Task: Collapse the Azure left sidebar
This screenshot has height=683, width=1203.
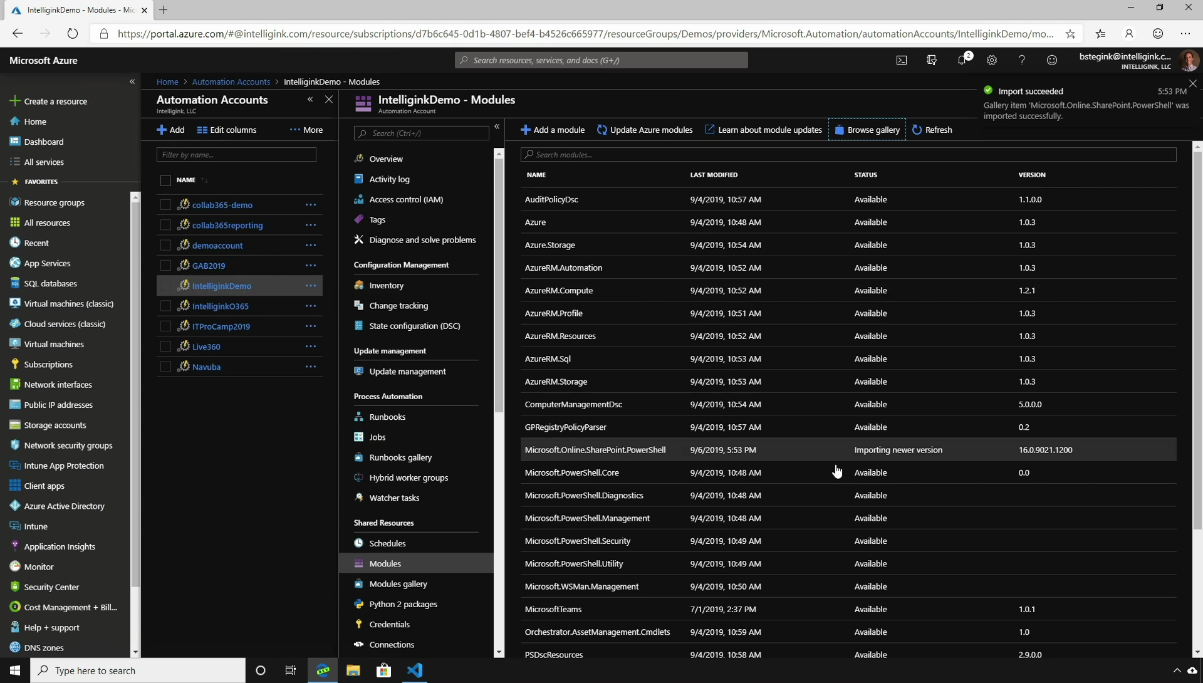Action: (132, 82)
